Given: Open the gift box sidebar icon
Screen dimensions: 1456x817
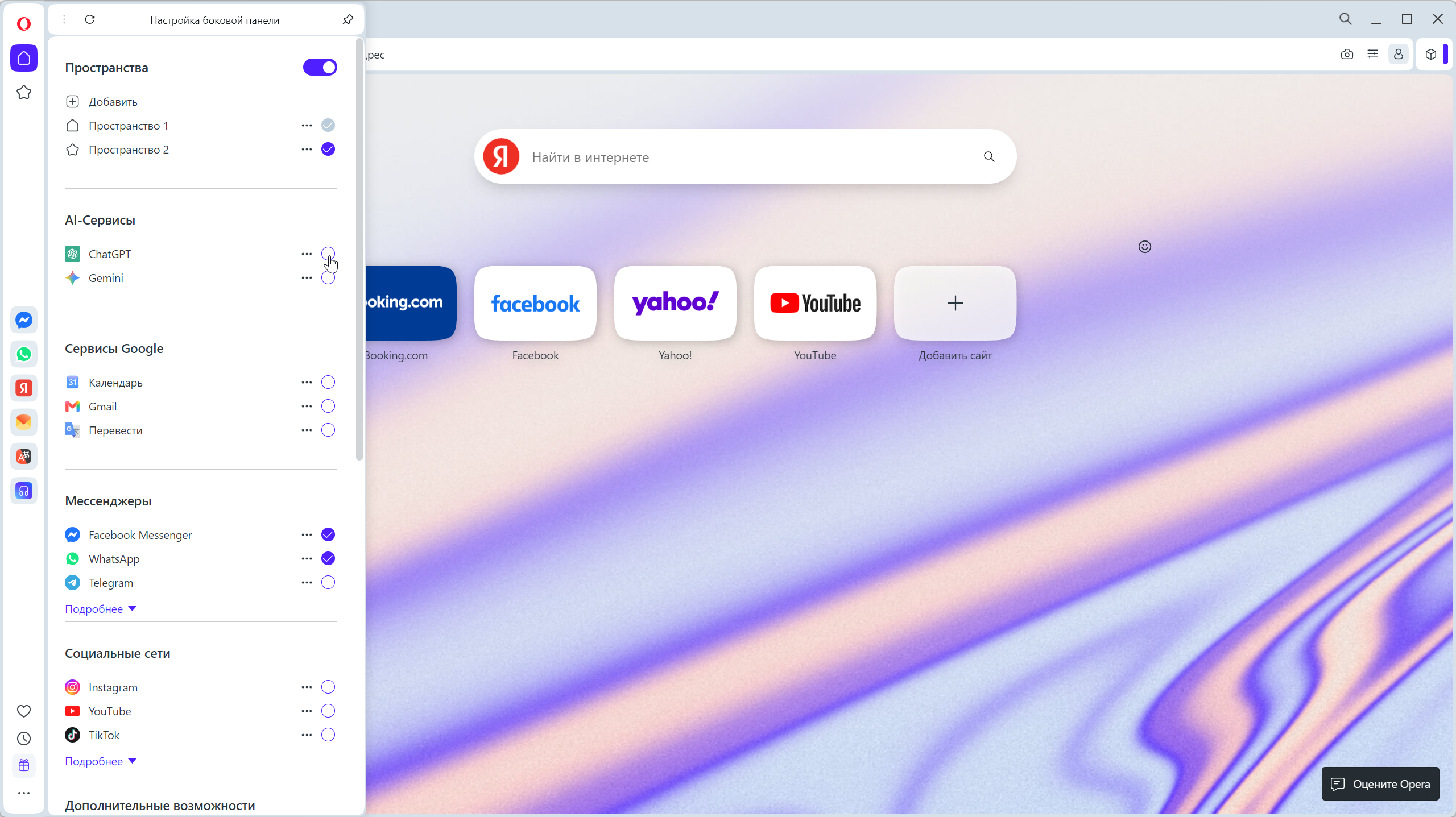Looking at the screenshot, I should 24,765.
